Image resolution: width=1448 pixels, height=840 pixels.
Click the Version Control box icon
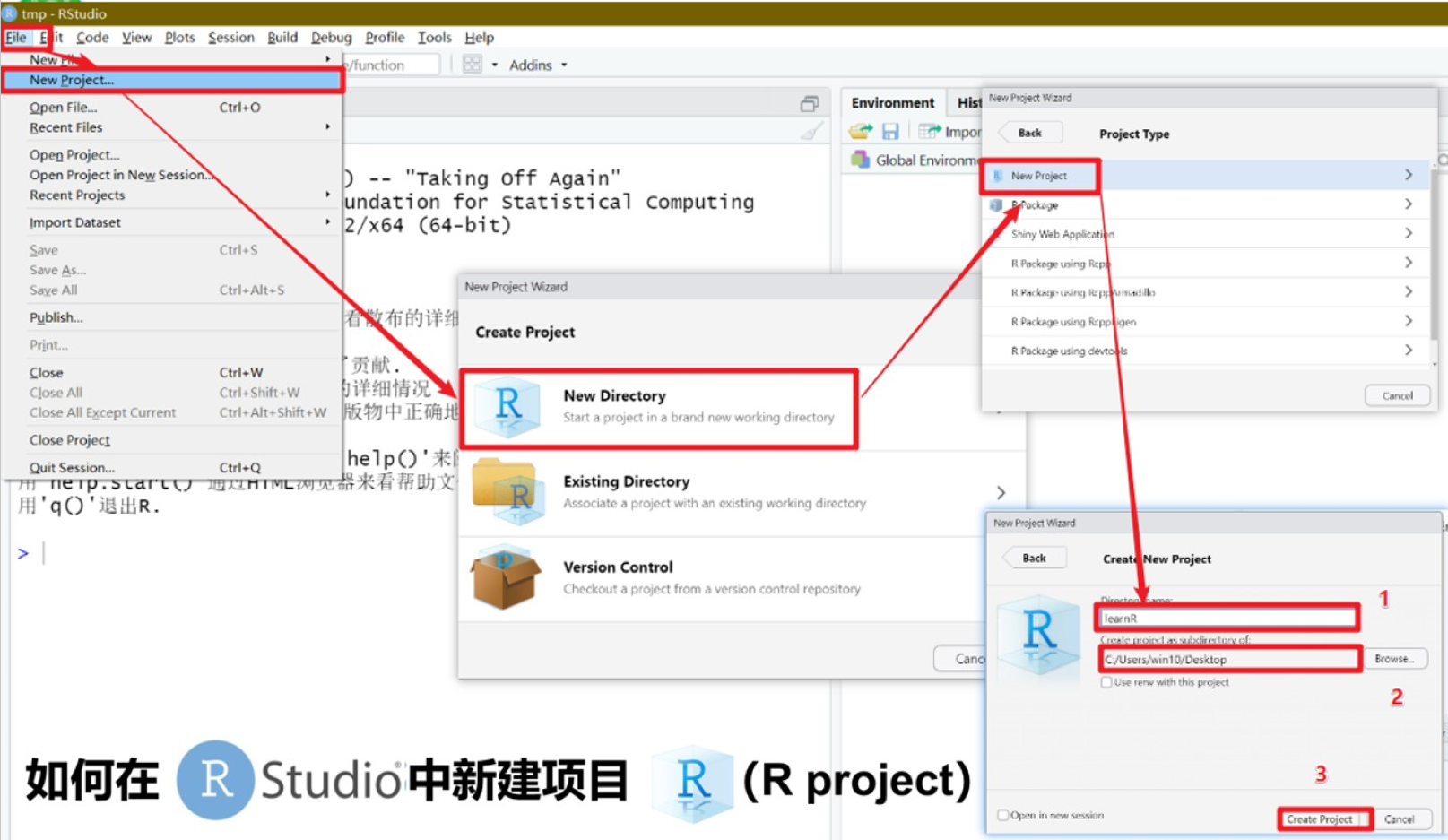click(x=506, y=577)
